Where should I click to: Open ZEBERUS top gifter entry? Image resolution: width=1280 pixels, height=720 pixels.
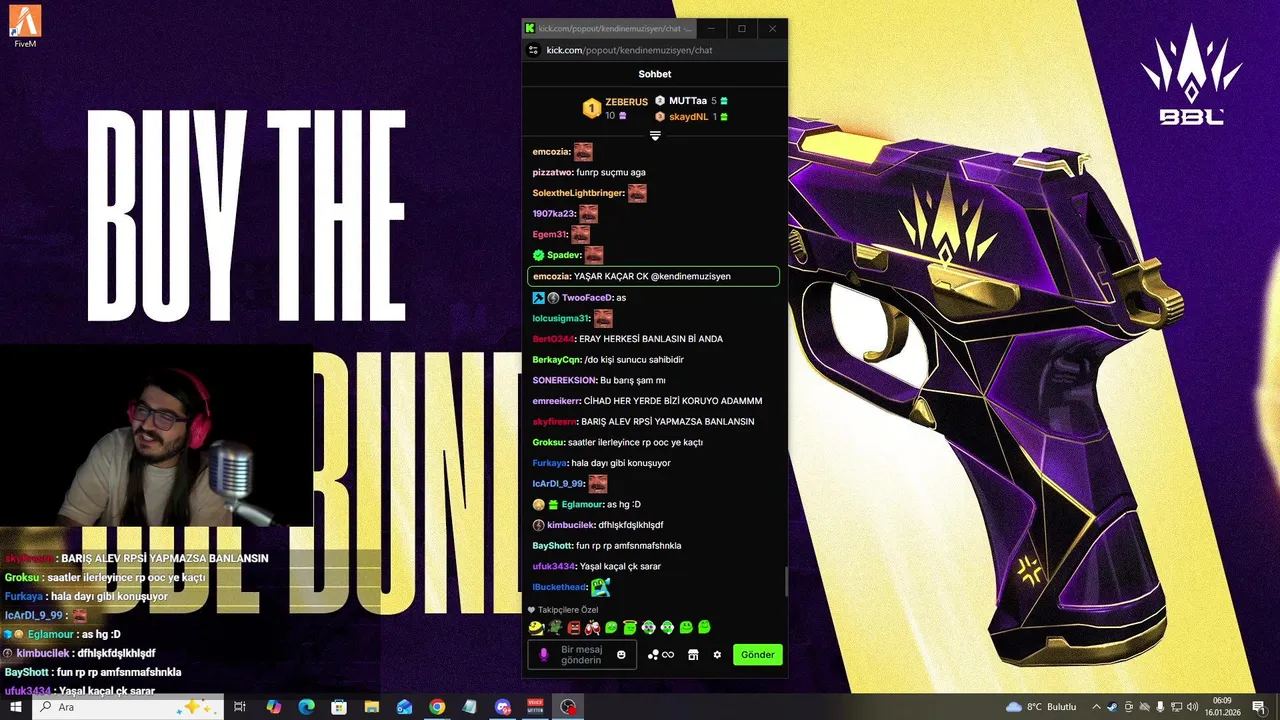(616, 108)
